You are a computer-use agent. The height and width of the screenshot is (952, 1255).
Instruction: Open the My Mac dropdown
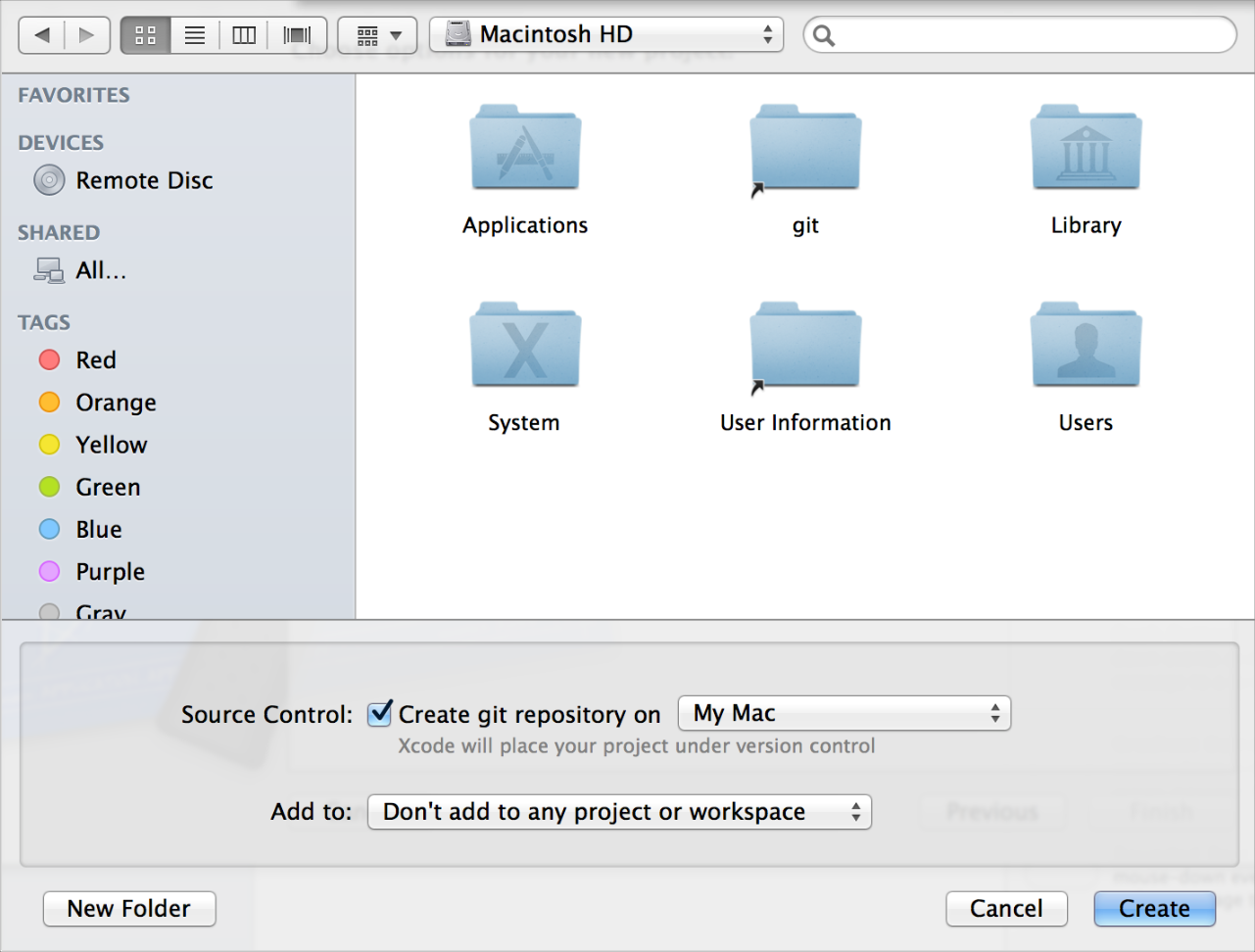(x=844, y=714)
